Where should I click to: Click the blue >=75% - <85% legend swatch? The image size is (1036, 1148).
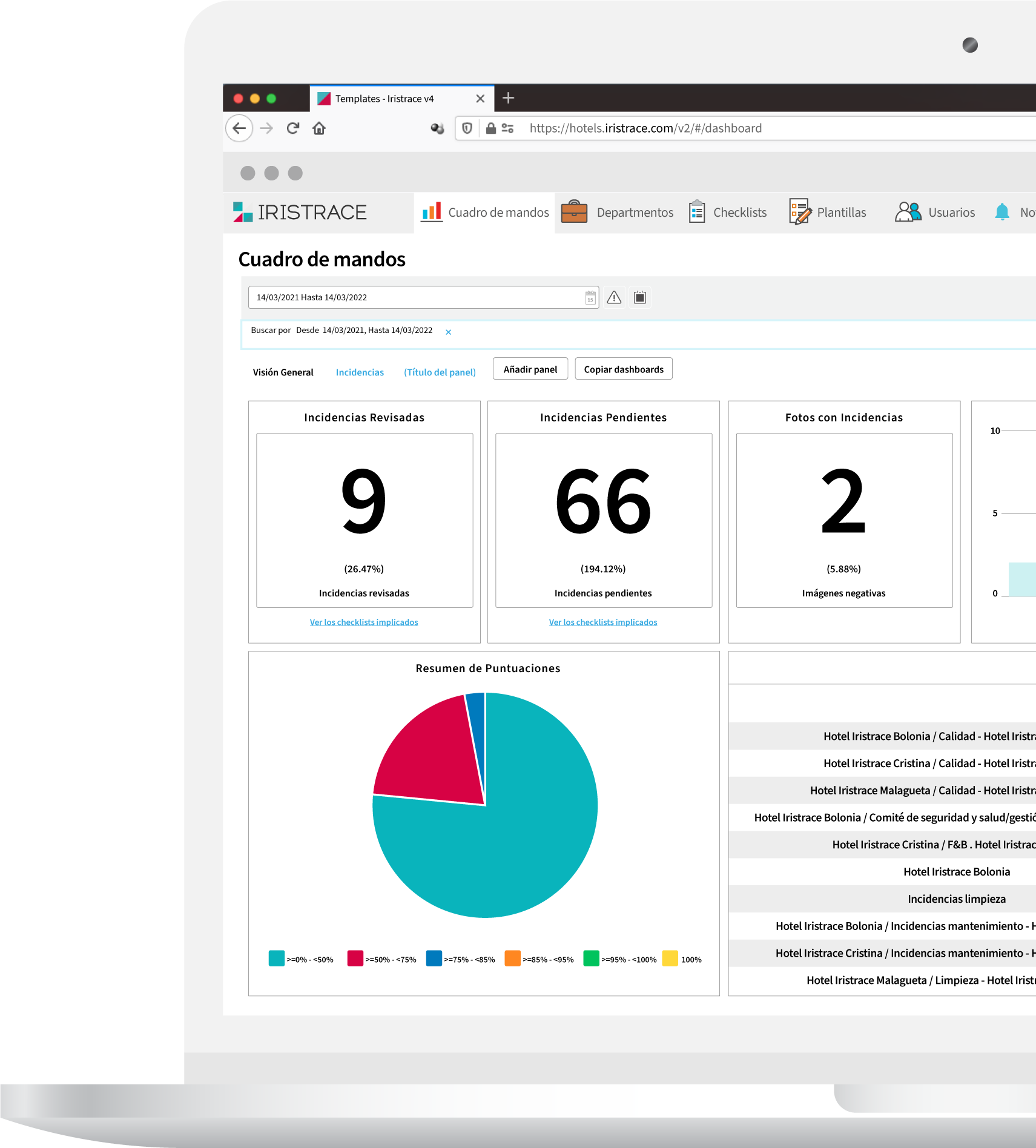coord(434,958)
